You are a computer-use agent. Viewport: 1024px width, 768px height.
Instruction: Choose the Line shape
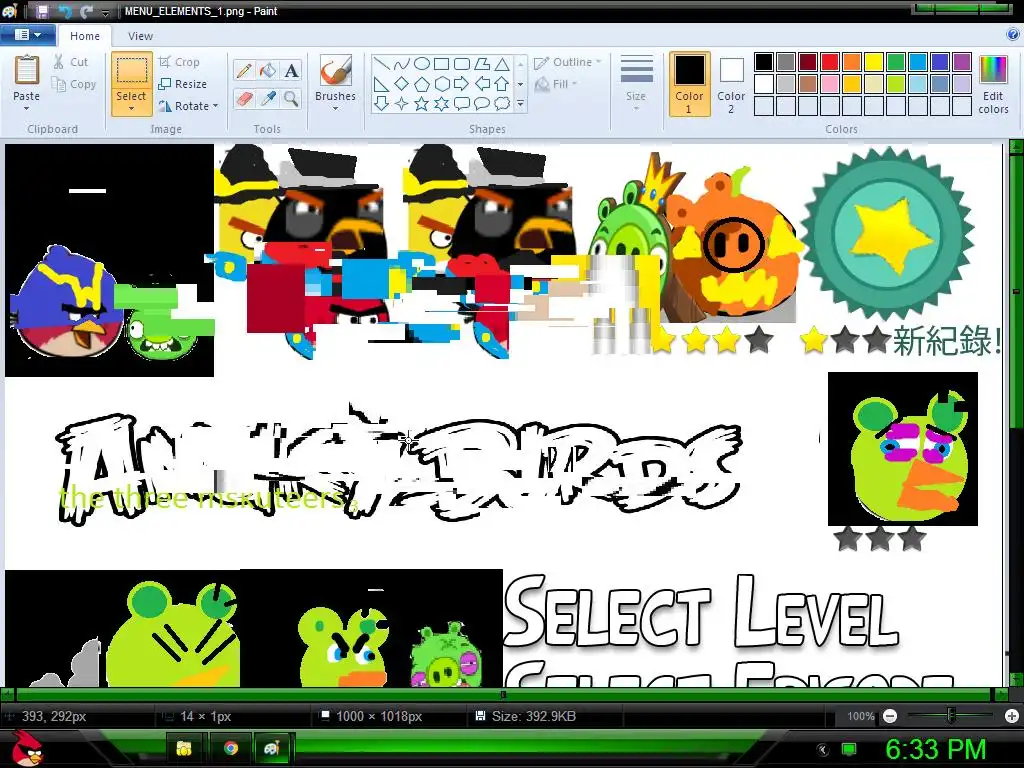click(x=382, y=64)
